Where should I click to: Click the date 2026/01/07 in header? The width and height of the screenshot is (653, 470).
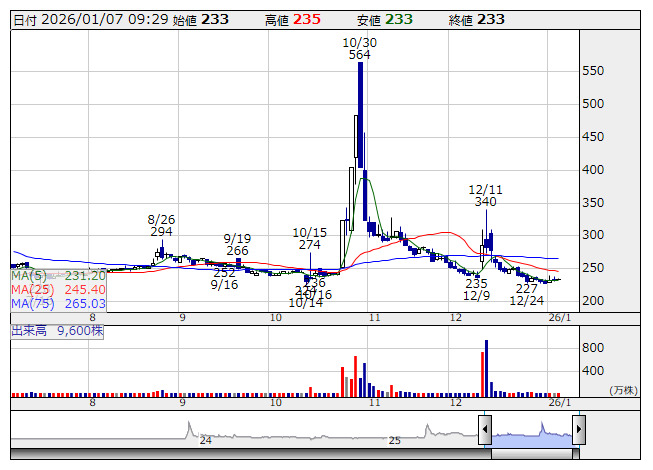point(86,19)
